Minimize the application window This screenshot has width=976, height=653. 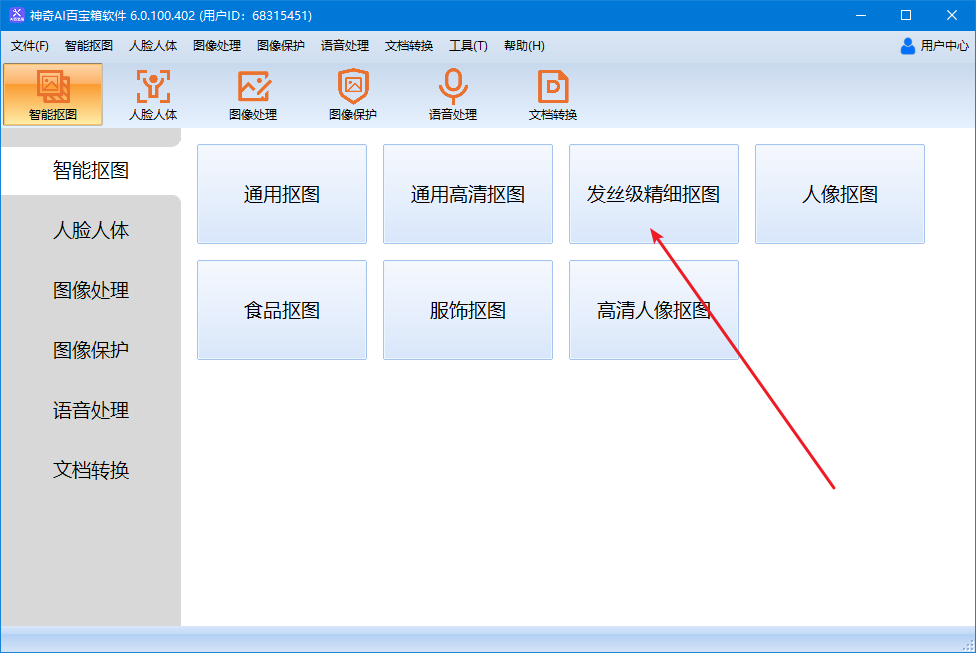(x=861, y=15)
